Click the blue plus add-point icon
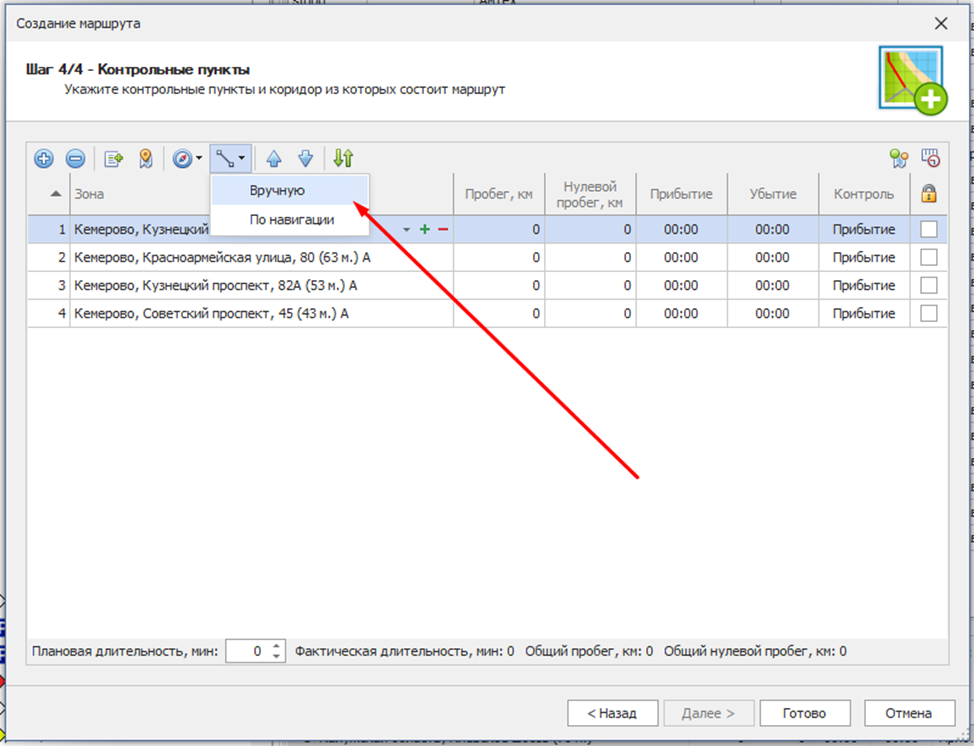Screen dimensions: 974x746 (44, 158)
